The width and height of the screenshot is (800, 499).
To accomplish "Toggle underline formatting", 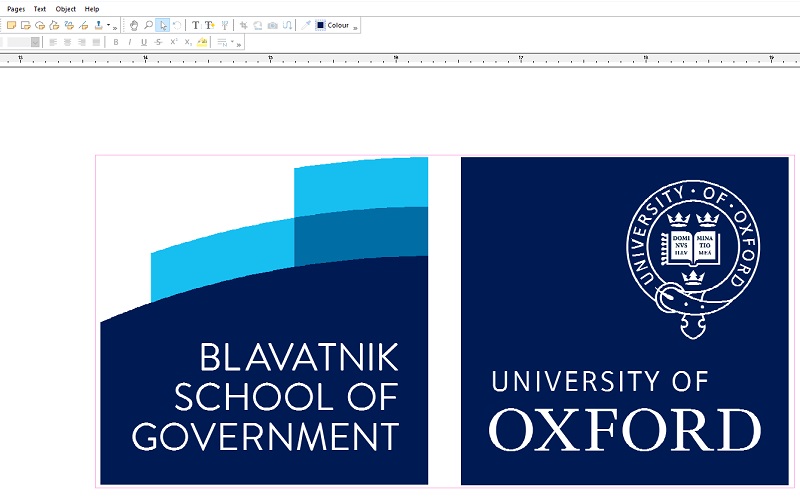I will 144,42.
